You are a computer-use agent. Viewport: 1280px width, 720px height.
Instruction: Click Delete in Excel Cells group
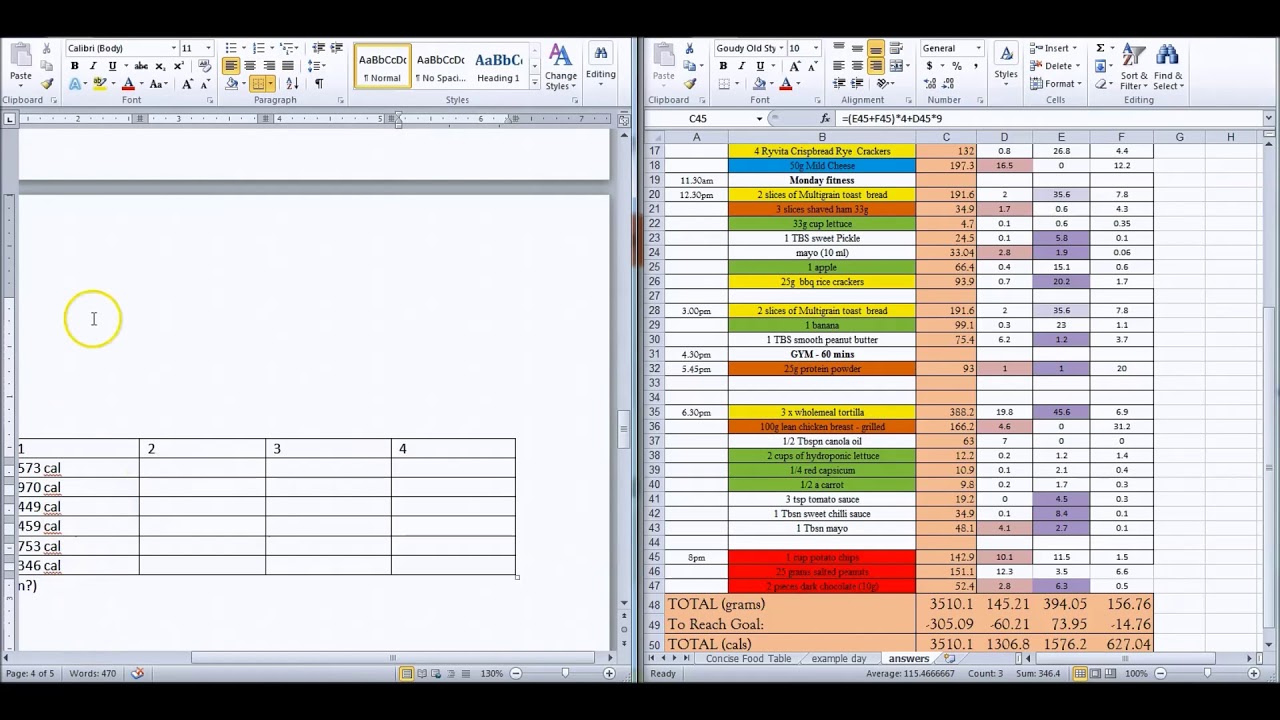[x=1055, y=66]
